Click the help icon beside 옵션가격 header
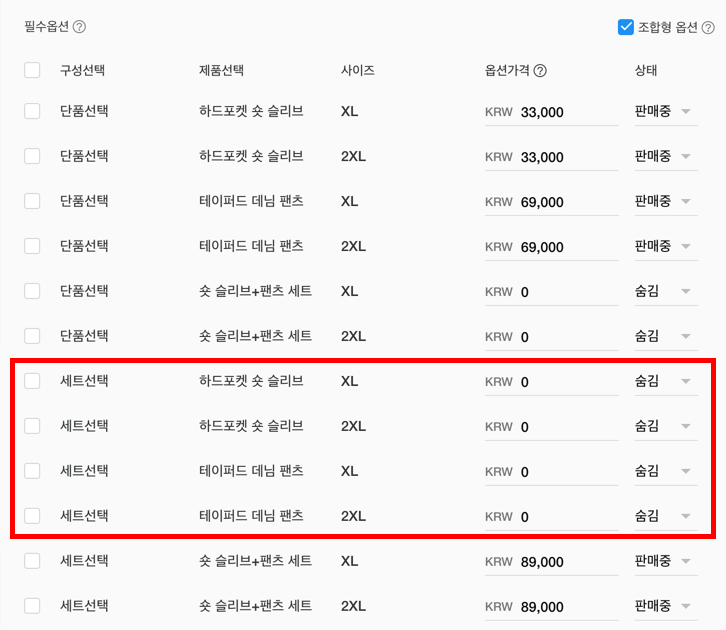This screenshot has width=726, height=630. (540, 71)
